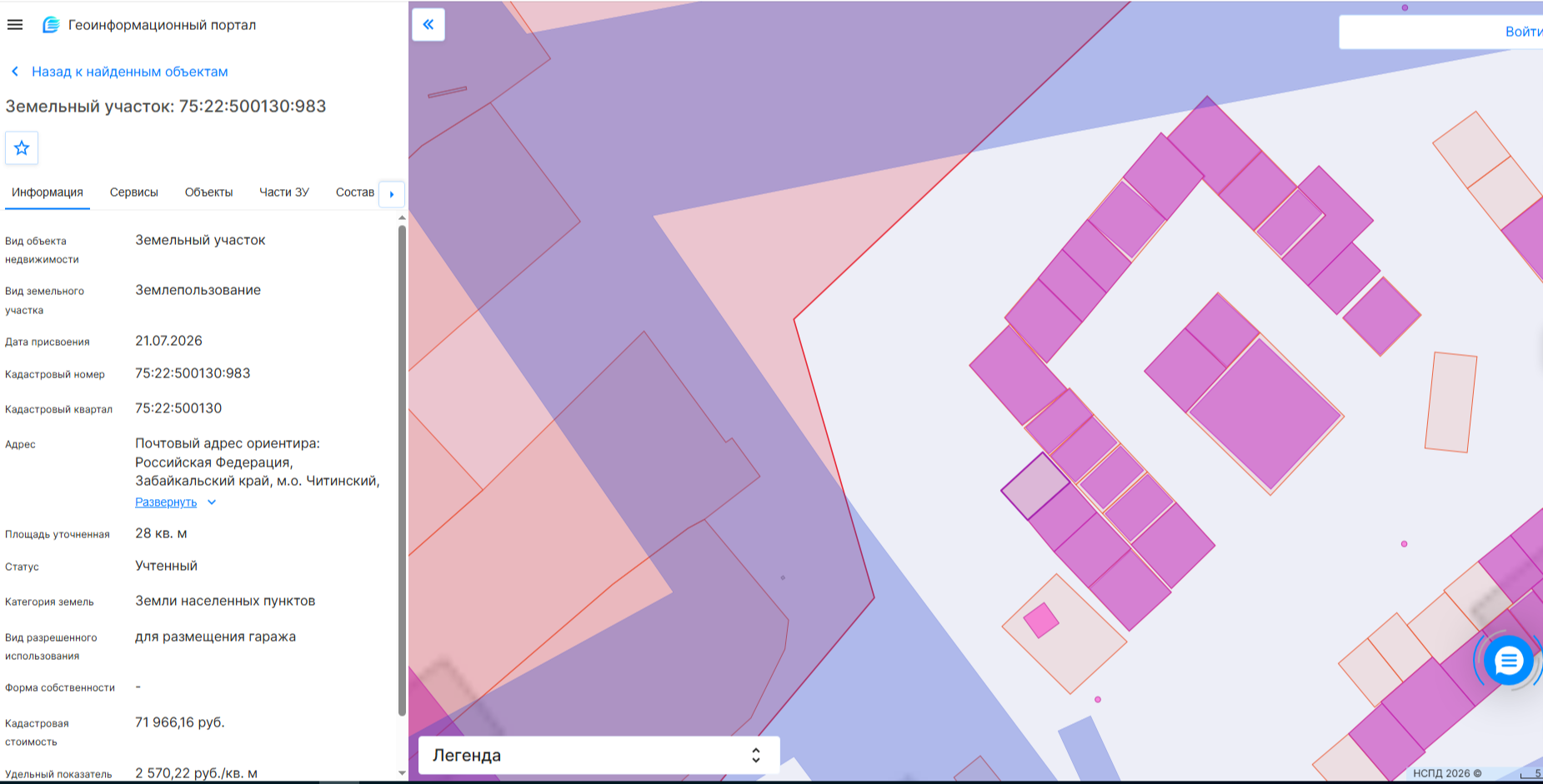Click the Геоинформационный портал logo icon

point(51,25)
